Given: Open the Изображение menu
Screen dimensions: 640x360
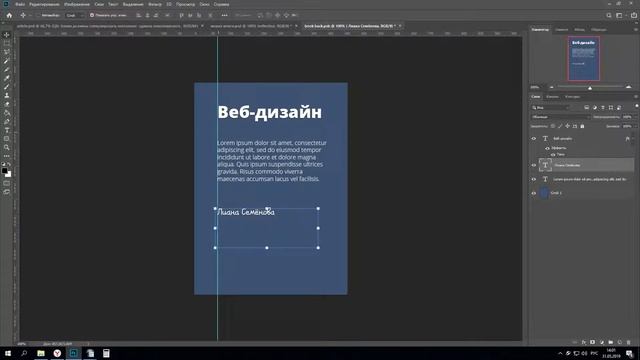Looking at the screenshot, I should (77, 4).
